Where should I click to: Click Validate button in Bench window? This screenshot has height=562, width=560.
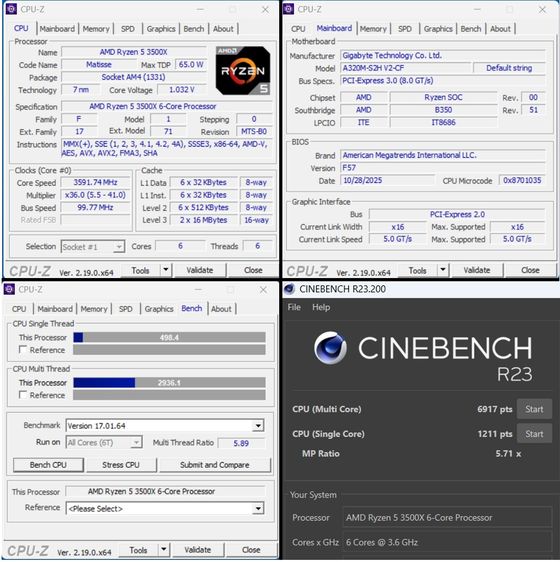(x=197, y=549)
